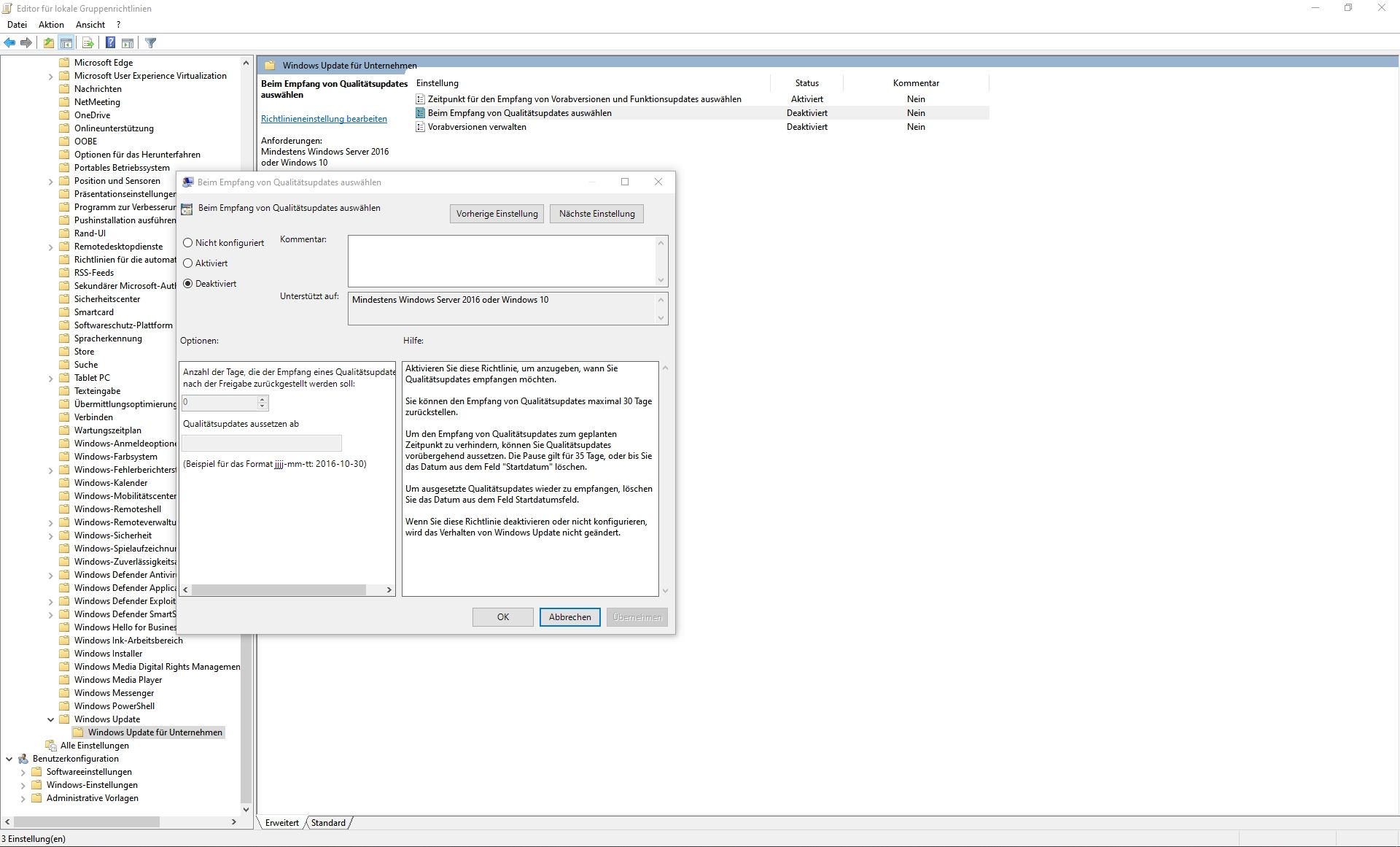1400x847 pixels.
Task: Click the Forward arrow in toolbar
Action: coord(26,43)
